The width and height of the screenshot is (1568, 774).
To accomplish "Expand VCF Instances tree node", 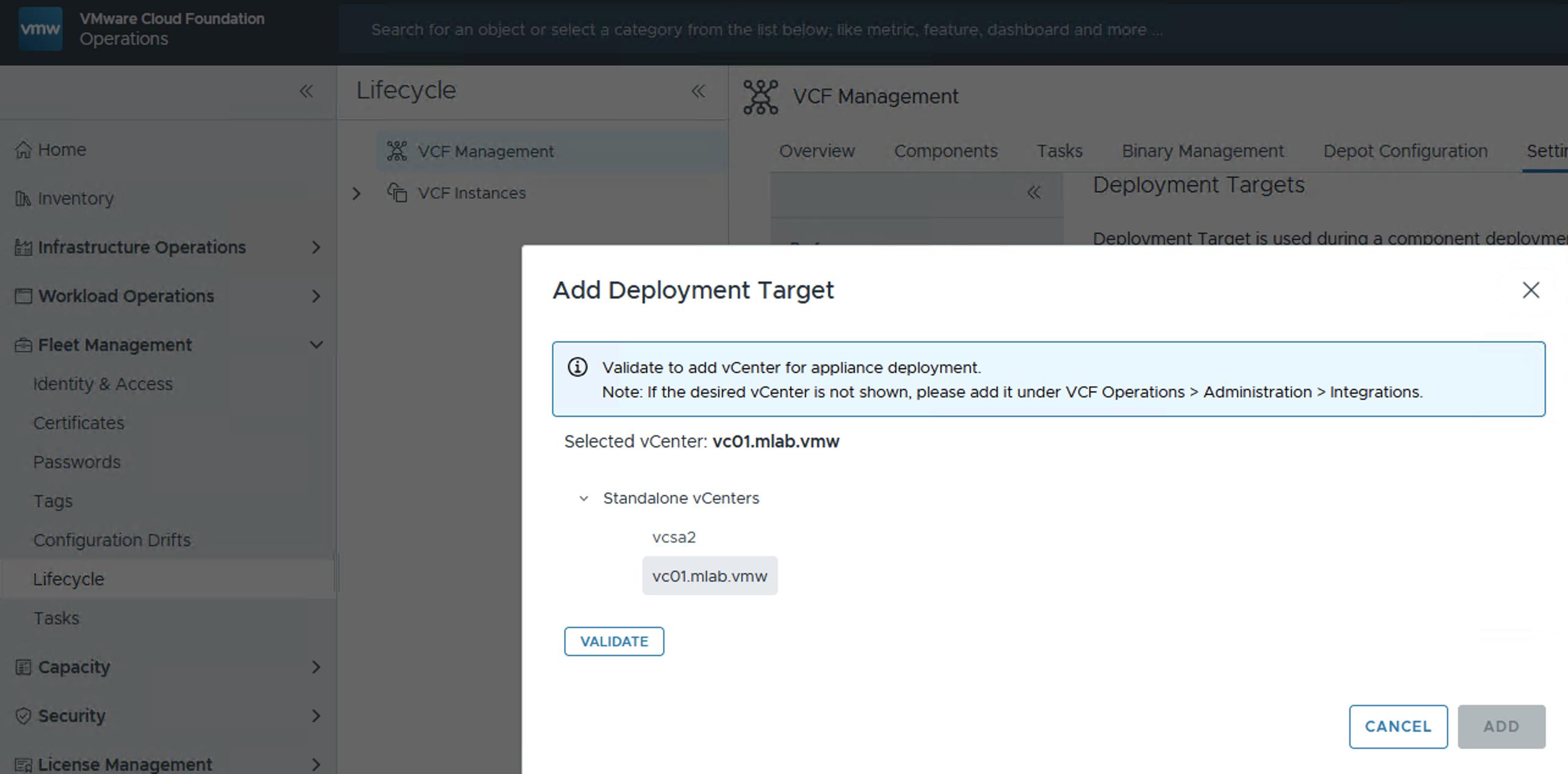I will tap(357, 193).
